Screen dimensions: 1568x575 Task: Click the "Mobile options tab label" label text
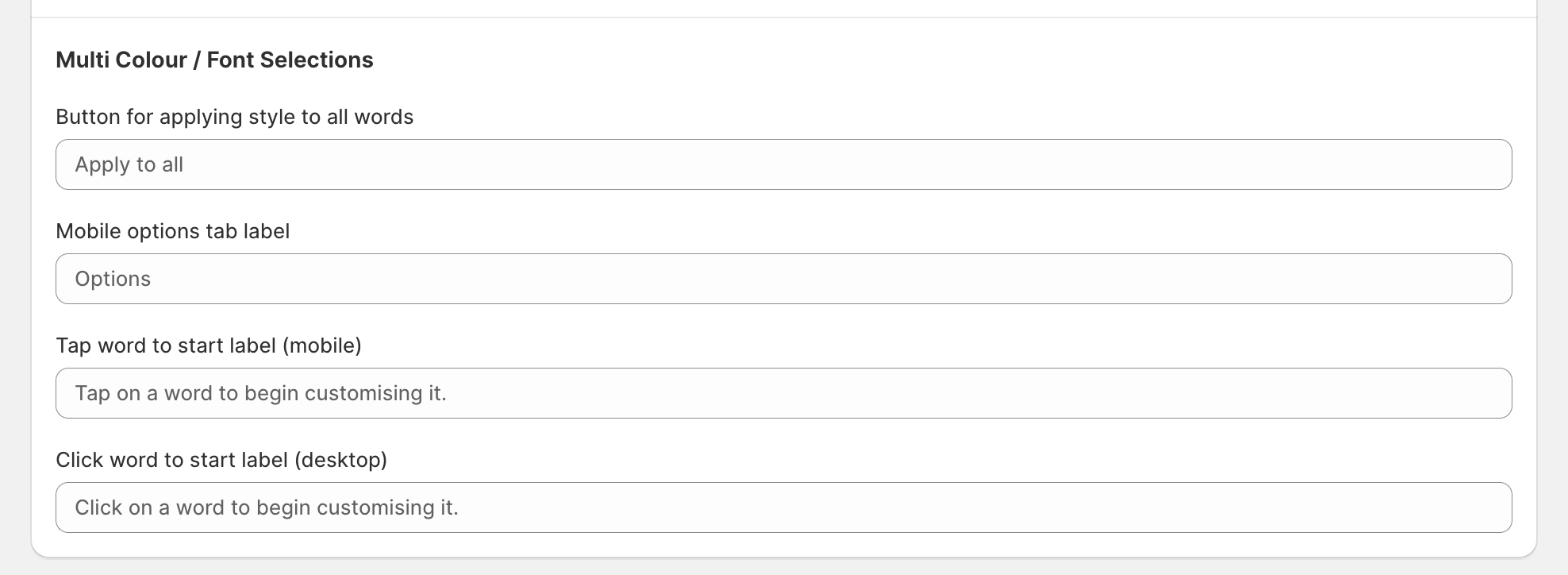(172, 231)
